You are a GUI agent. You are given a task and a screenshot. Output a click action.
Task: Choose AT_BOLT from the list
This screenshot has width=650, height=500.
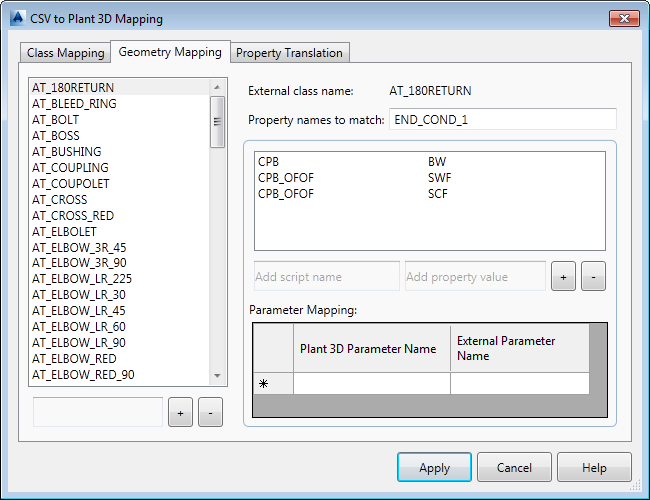pyautogui.click(x=120, y=120)
